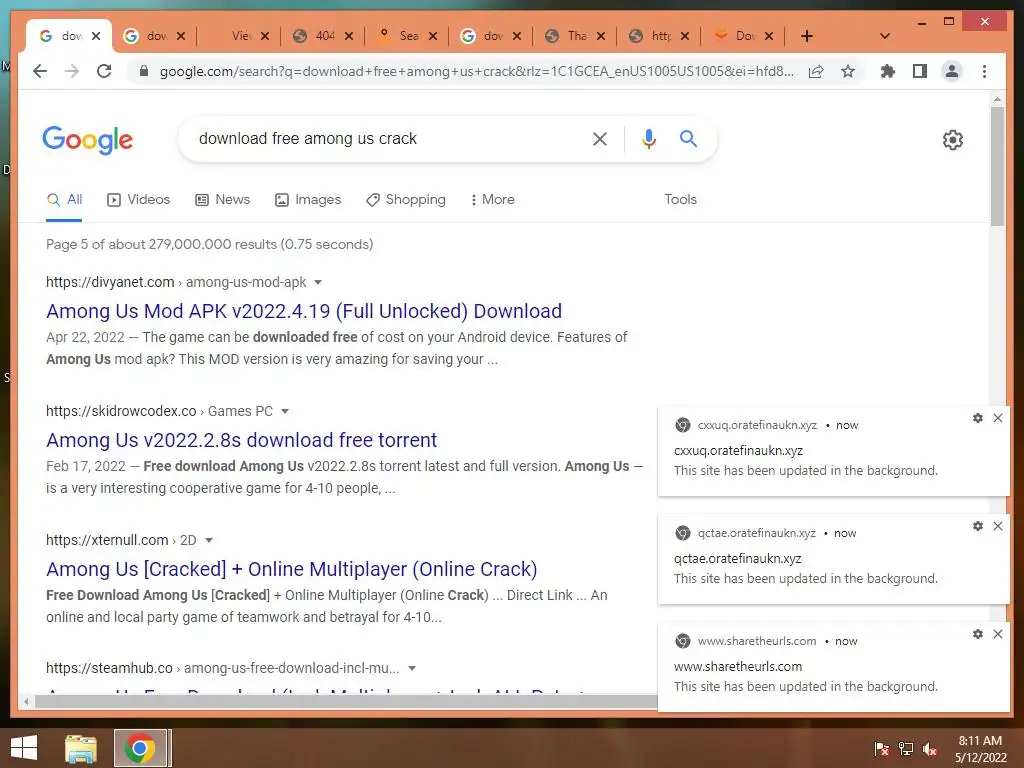
Task: Open a new tab with the plus button
Action: (x=807, y=36)
